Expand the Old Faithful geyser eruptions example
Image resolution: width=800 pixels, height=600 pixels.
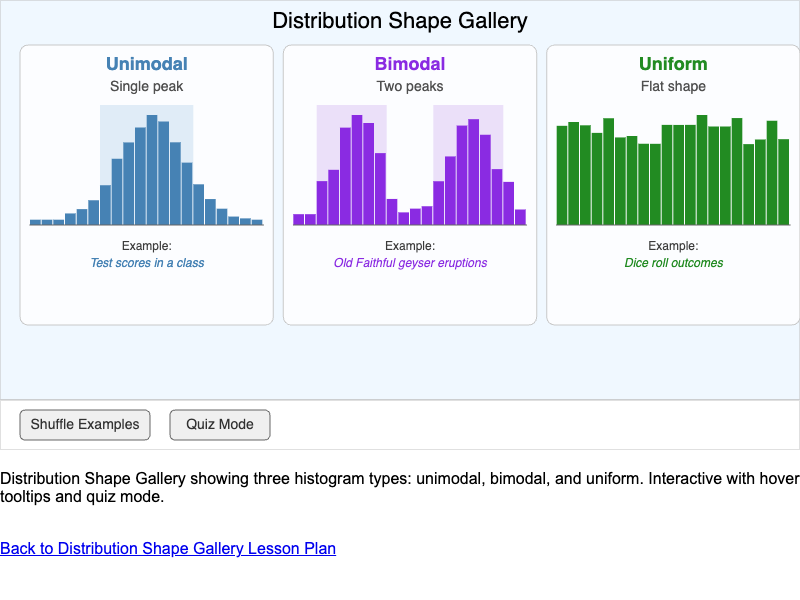point(410,261)
